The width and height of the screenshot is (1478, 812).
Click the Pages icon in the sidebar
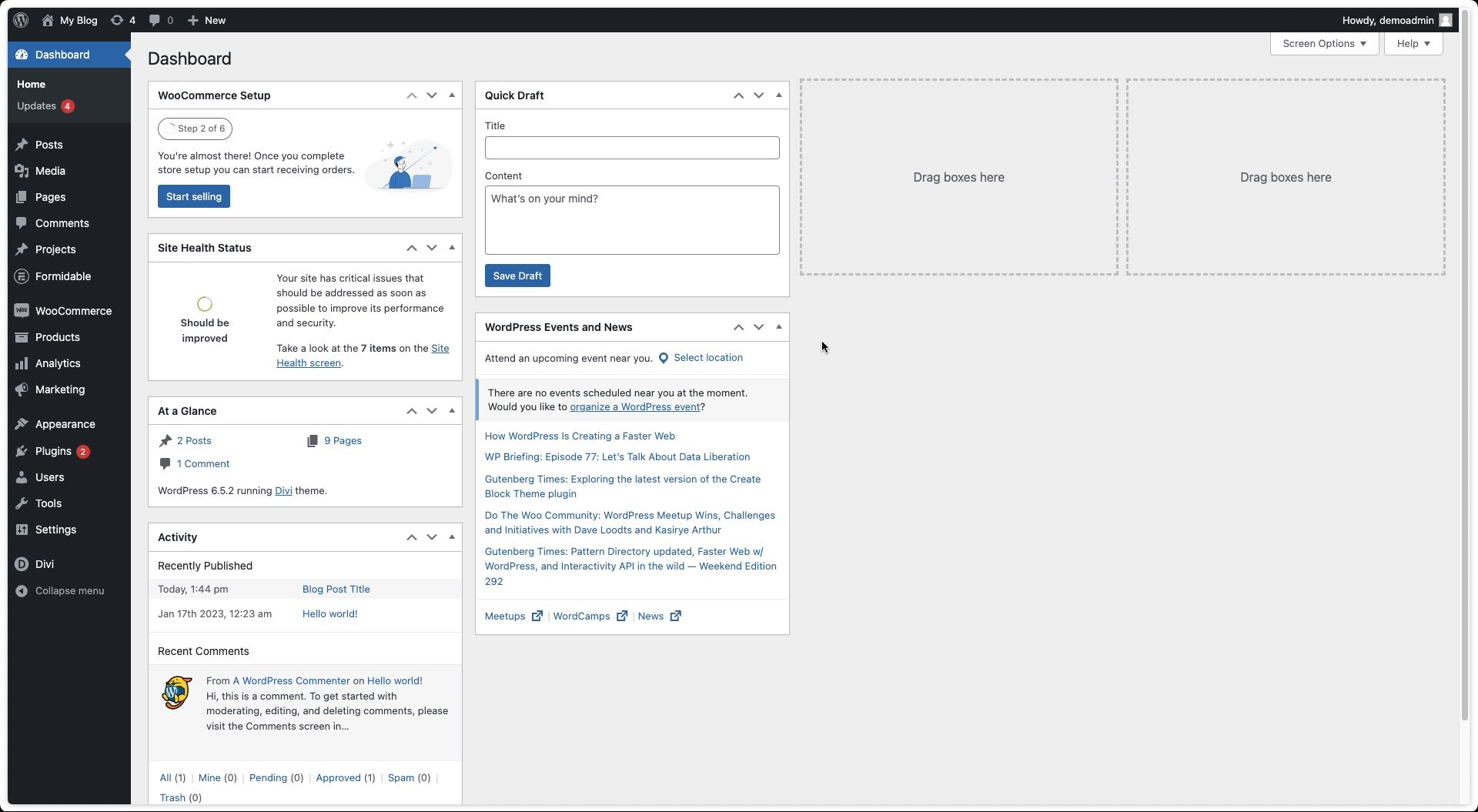pos(22,197)
